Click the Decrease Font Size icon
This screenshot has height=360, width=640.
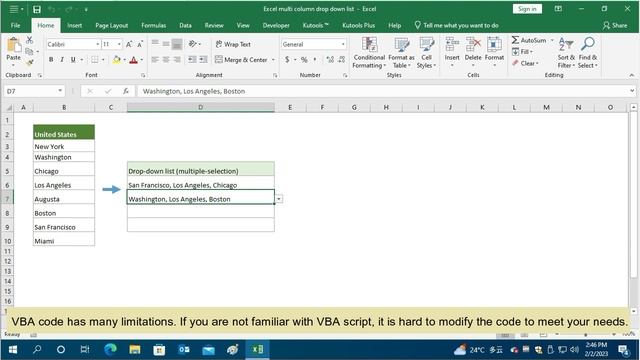pos(140,44)
